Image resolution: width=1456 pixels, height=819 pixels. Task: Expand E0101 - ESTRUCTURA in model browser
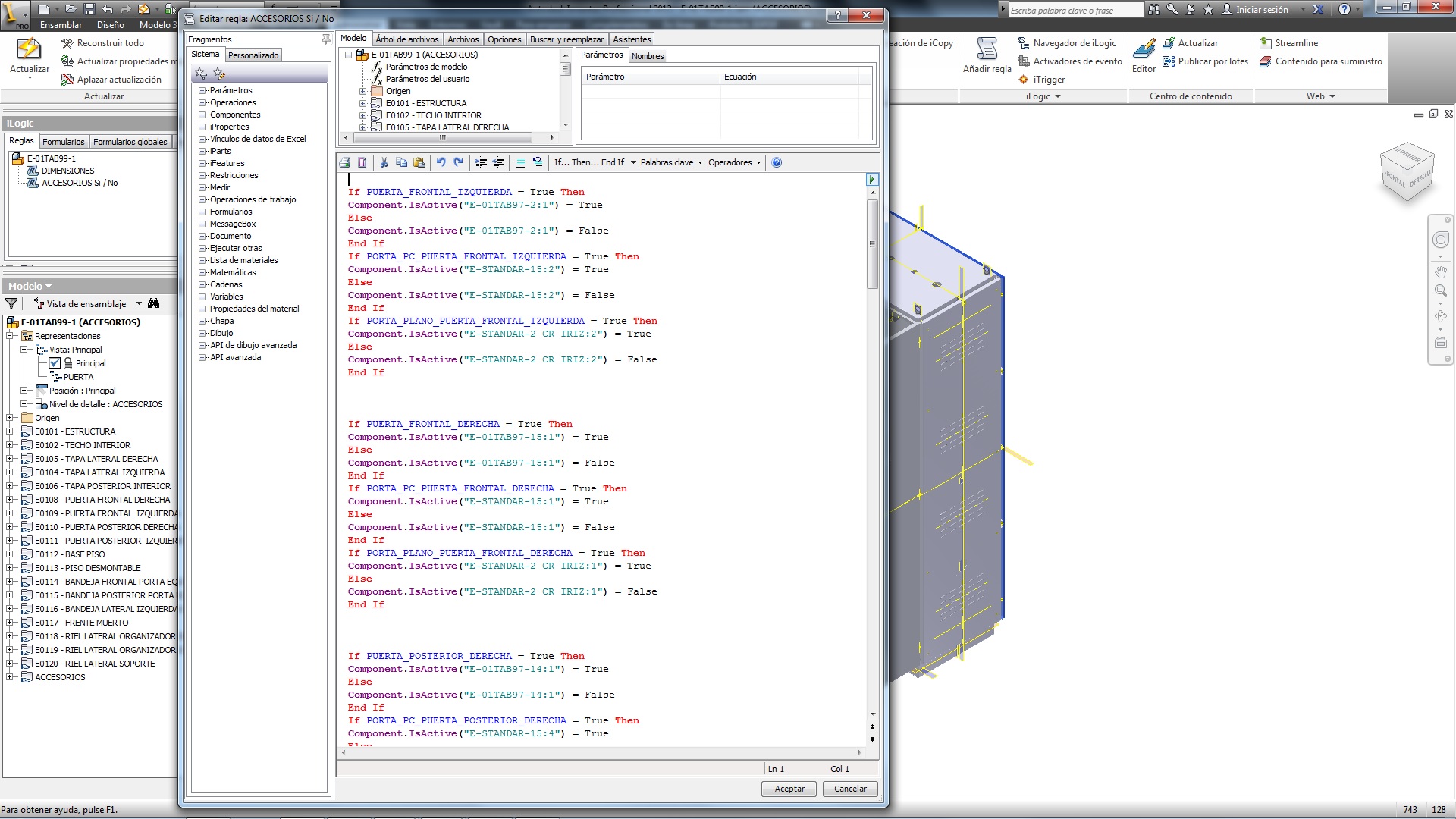10,431
